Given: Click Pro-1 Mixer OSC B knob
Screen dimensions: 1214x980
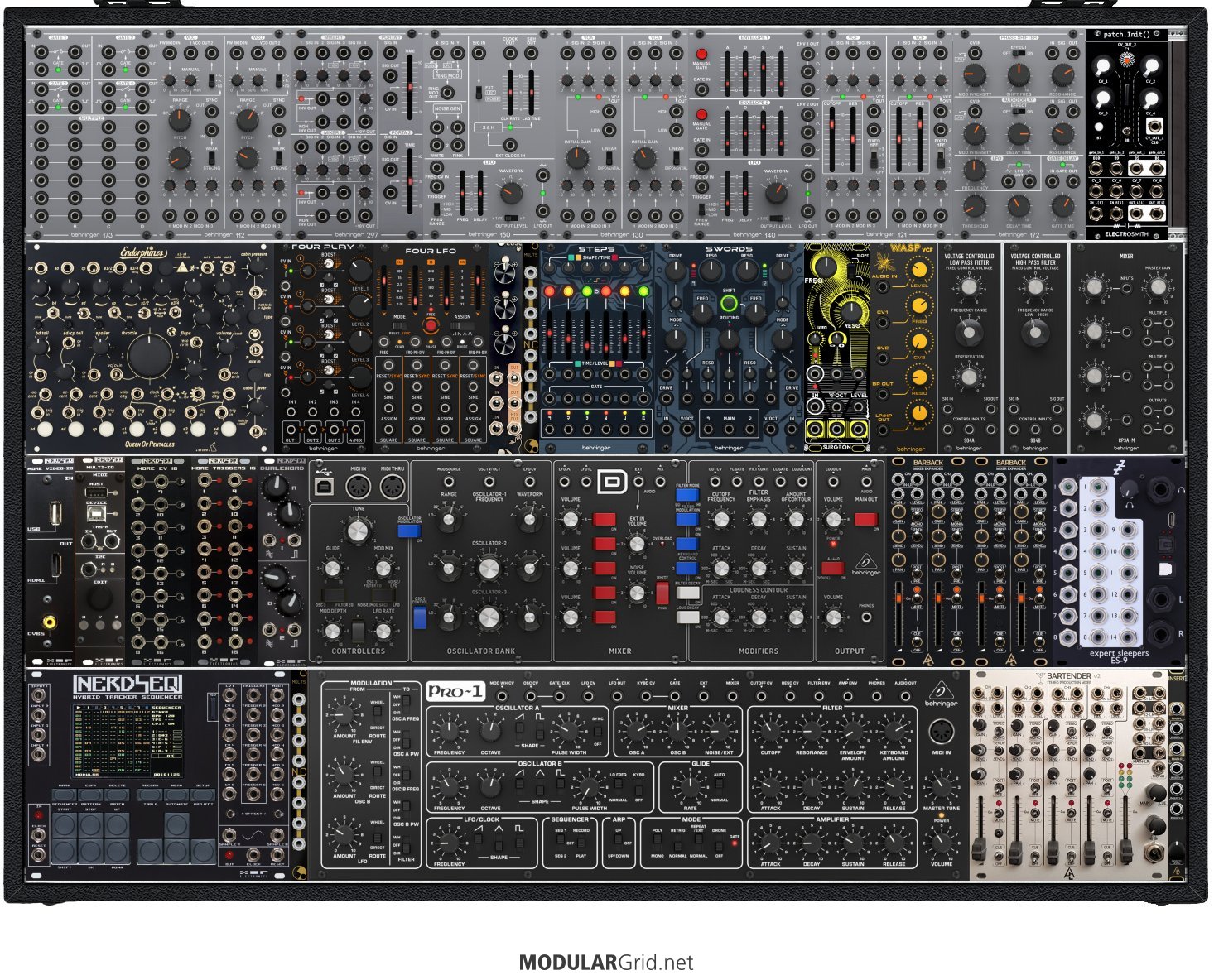Looking at the screenshot, I should 677,730.
